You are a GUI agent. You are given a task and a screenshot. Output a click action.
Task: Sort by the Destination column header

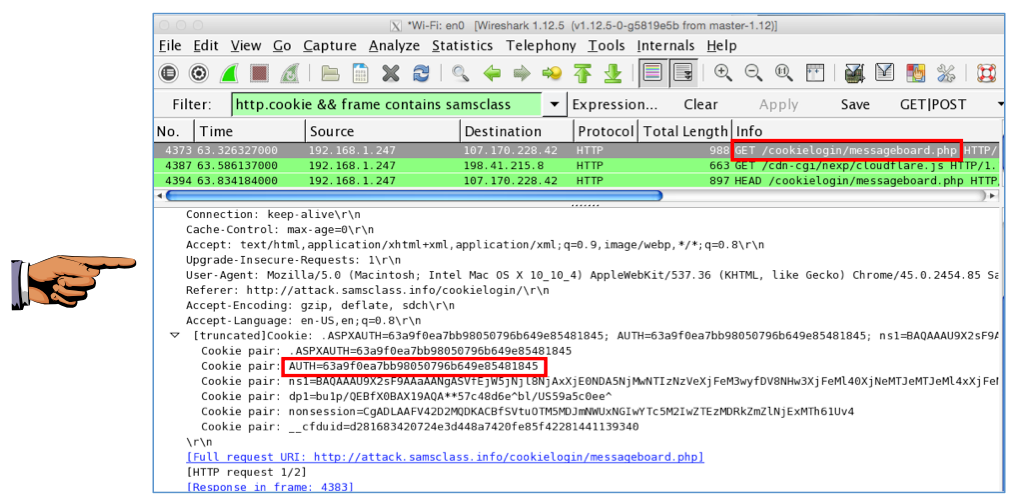(517, 132)
